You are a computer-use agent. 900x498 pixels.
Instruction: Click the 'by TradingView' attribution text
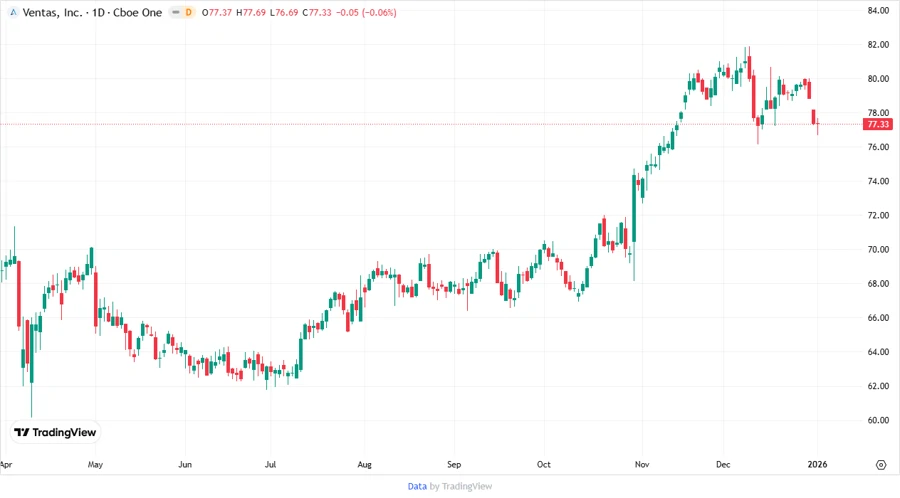461,487
